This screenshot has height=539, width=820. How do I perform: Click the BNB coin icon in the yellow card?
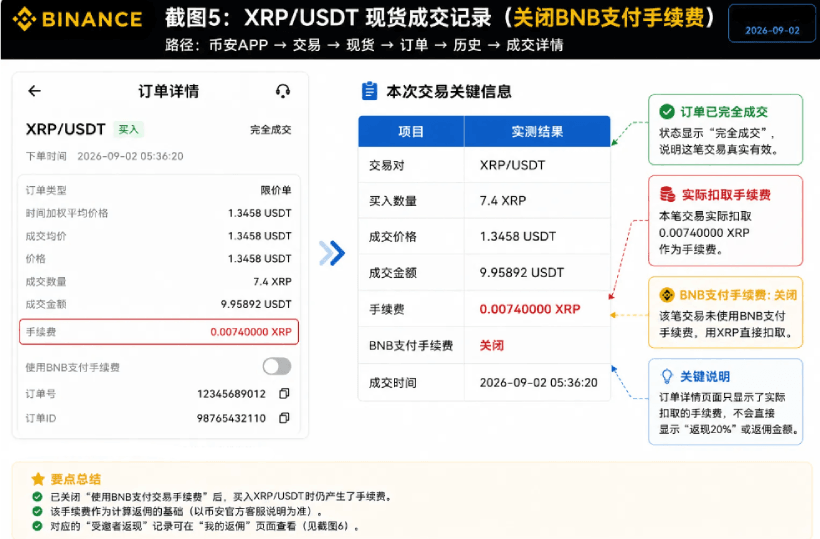[x=667, y=295]
